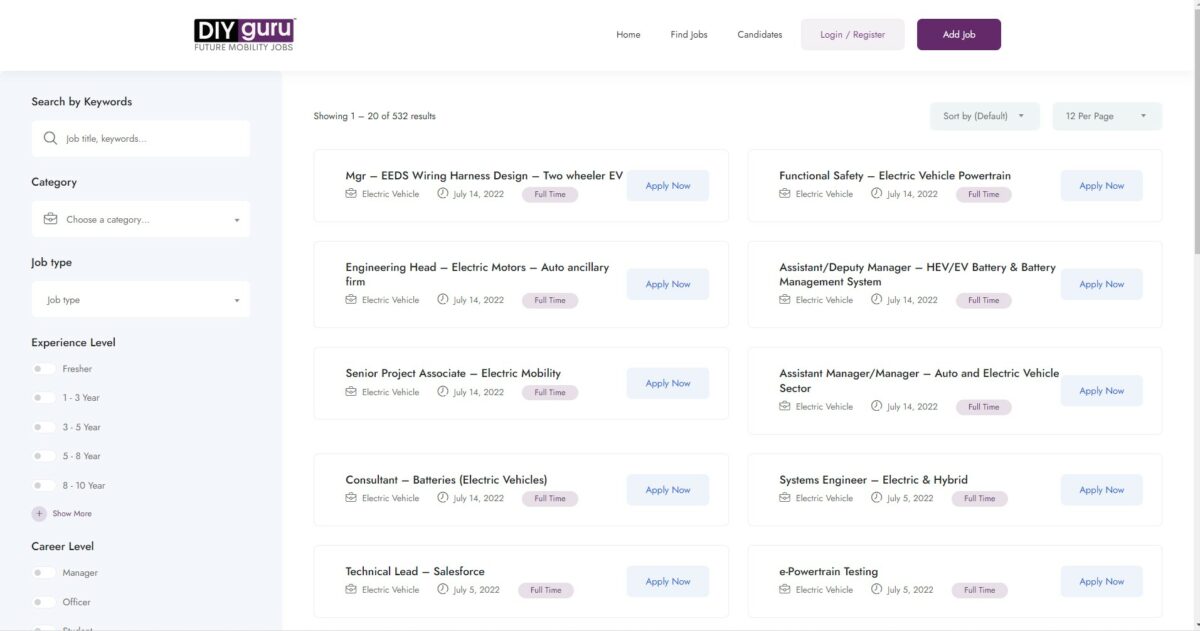
Task: Click the search magnifier icon
Action: click(51, 139)
